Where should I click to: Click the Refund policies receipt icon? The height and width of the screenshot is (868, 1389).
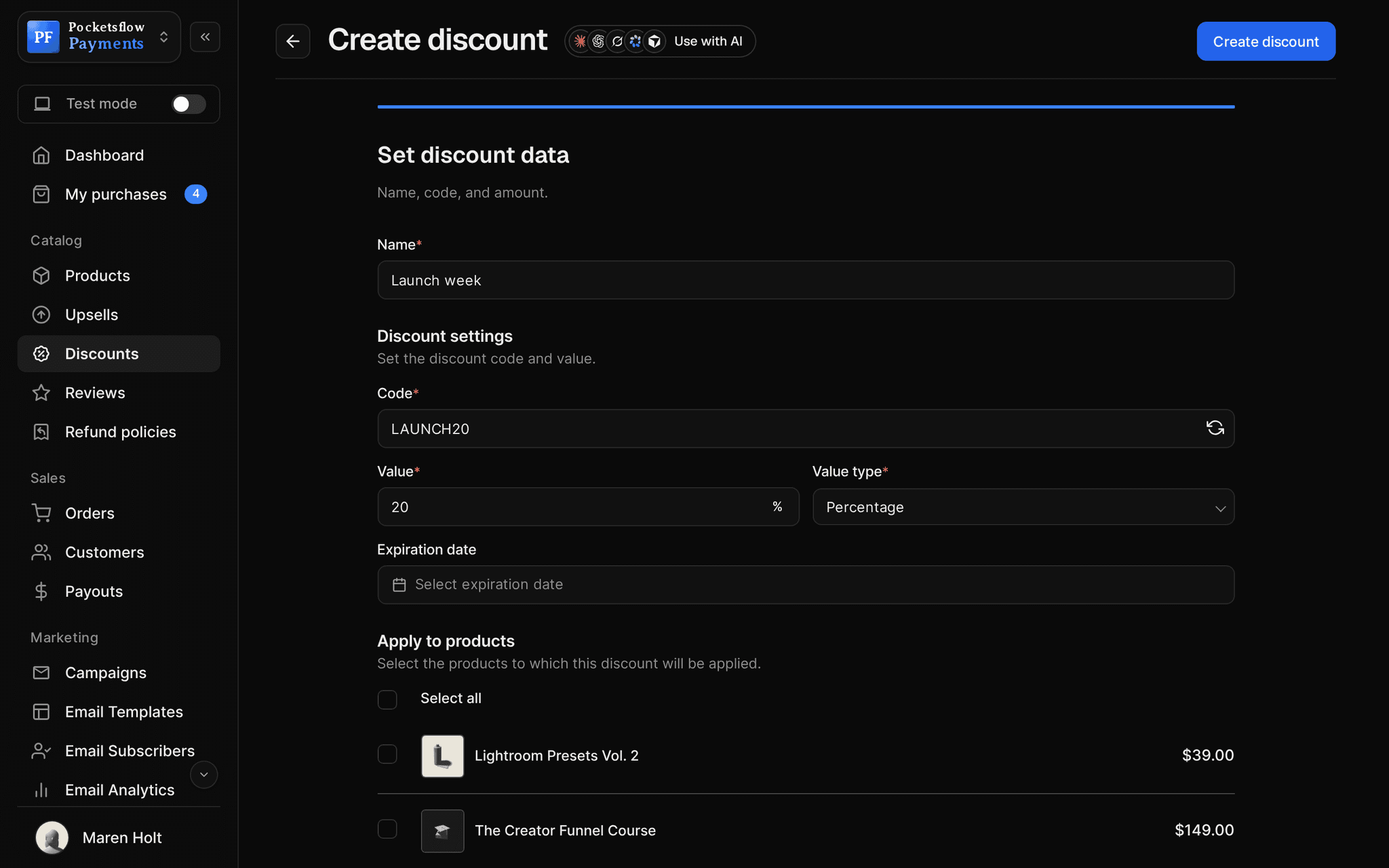tap(41, 432)
